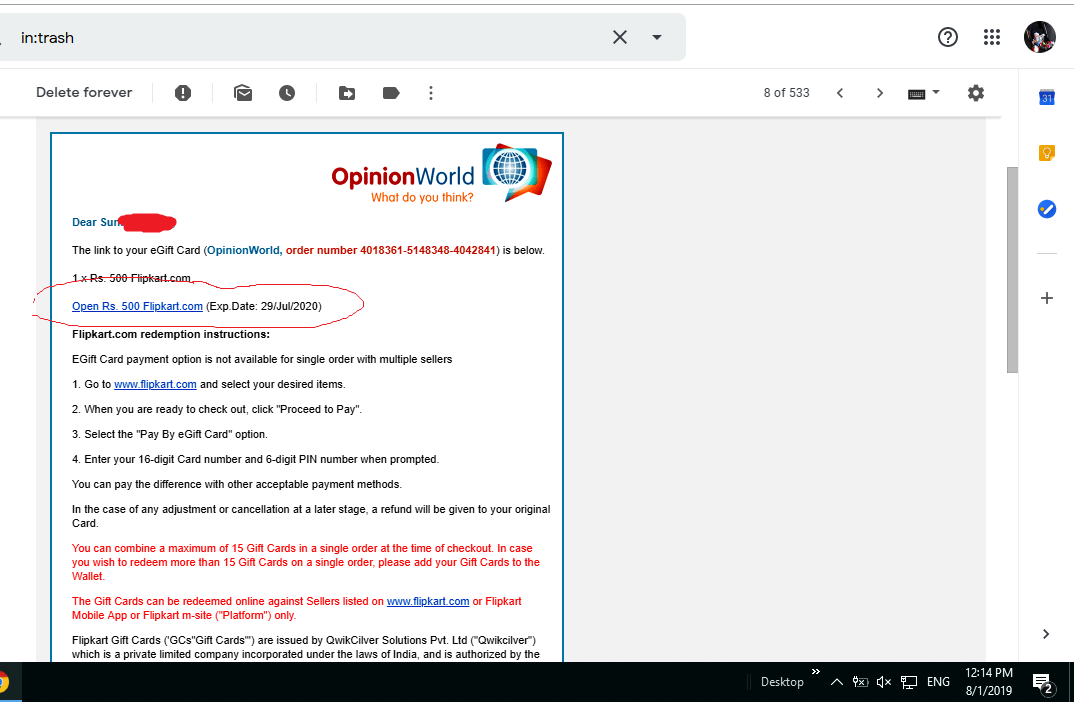This screenshot has height=702, width=1074.
Task: Hide side panel with chevron arrow
Action: [x=1046, y=634]
